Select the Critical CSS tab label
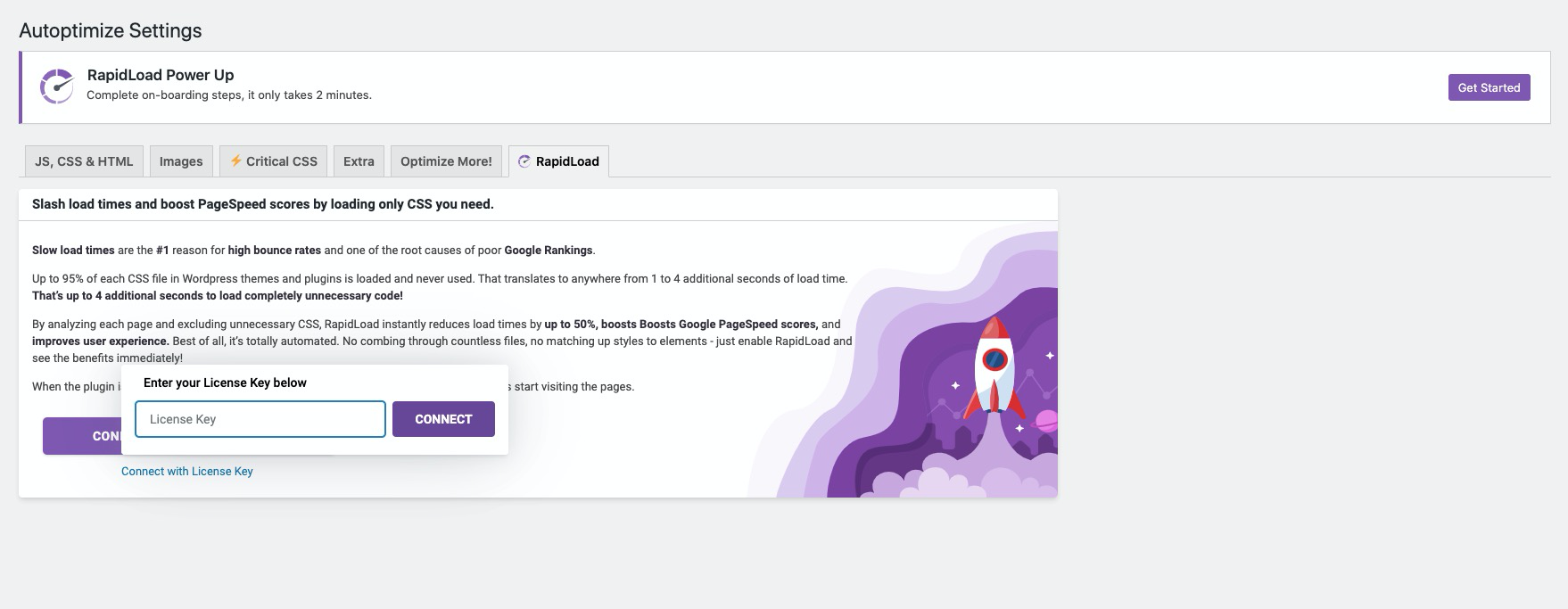 point(281,161)
